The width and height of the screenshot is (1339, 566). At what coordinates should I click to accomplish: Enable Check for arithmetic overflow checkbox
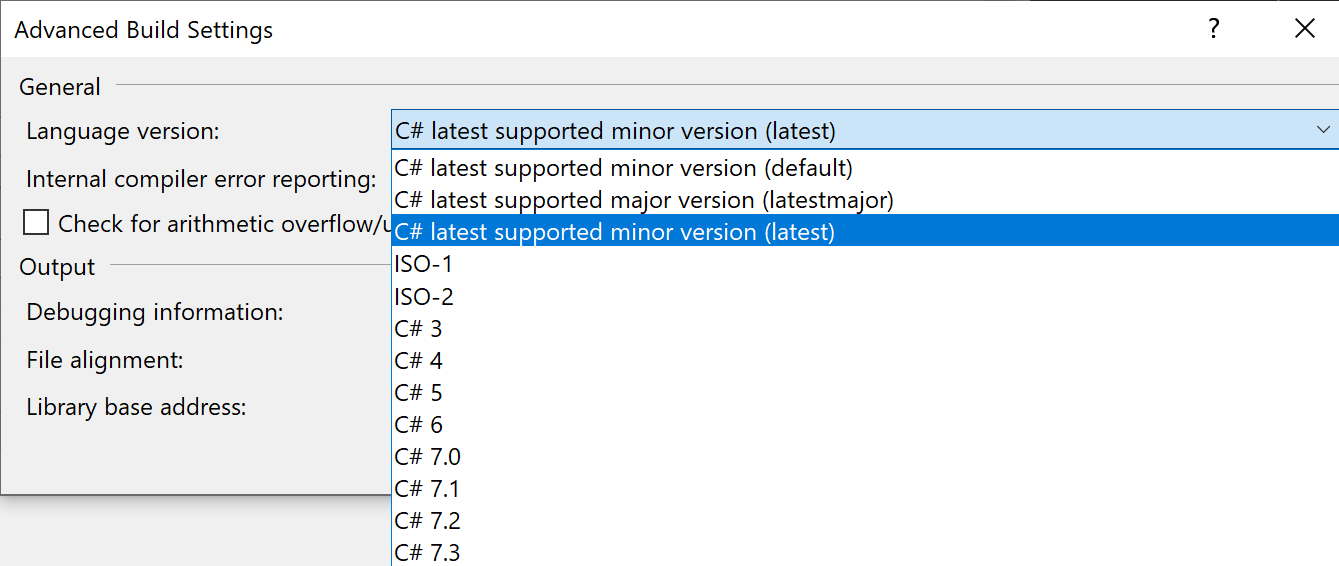point(36,223)
